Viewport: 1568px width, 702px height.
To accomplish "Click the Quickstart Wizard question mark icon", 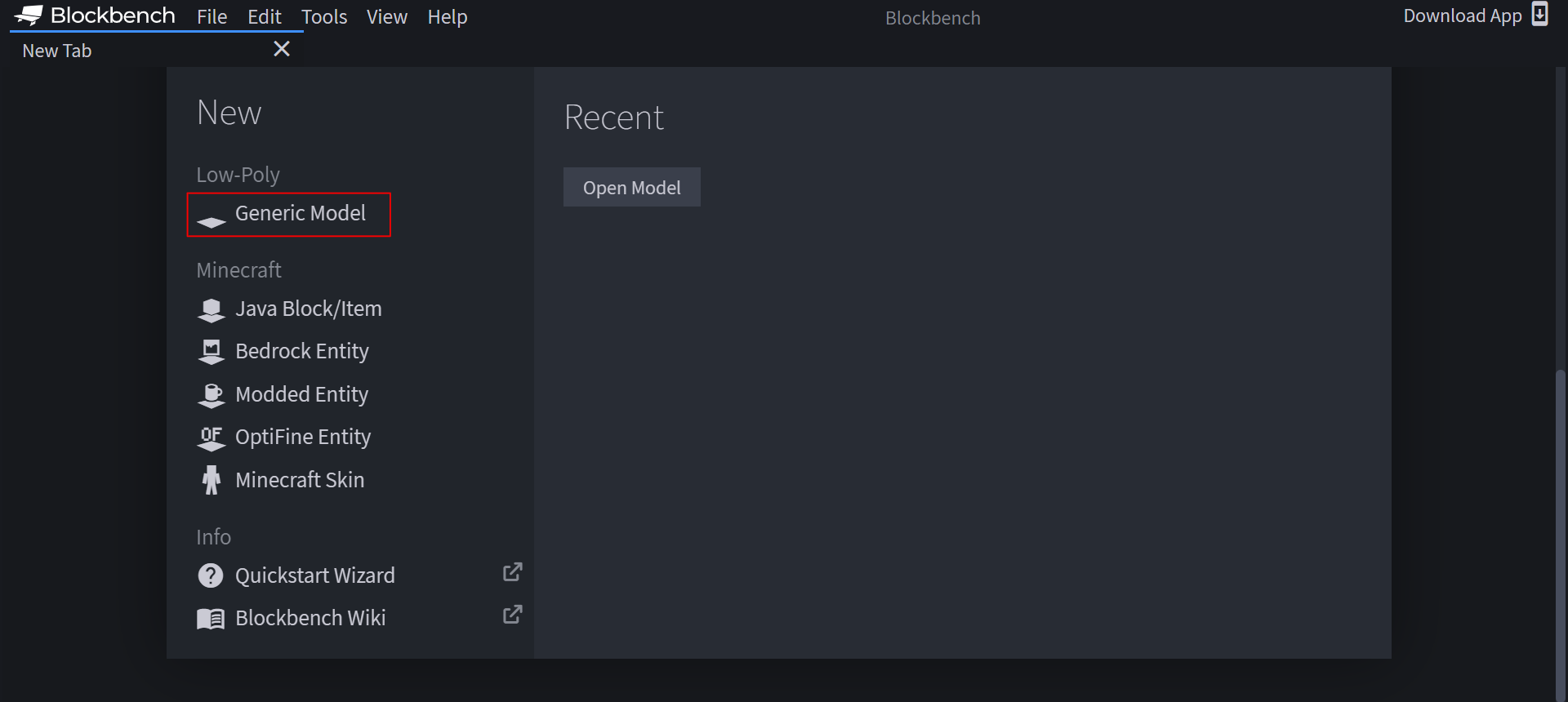I will (x=211, y=575).
